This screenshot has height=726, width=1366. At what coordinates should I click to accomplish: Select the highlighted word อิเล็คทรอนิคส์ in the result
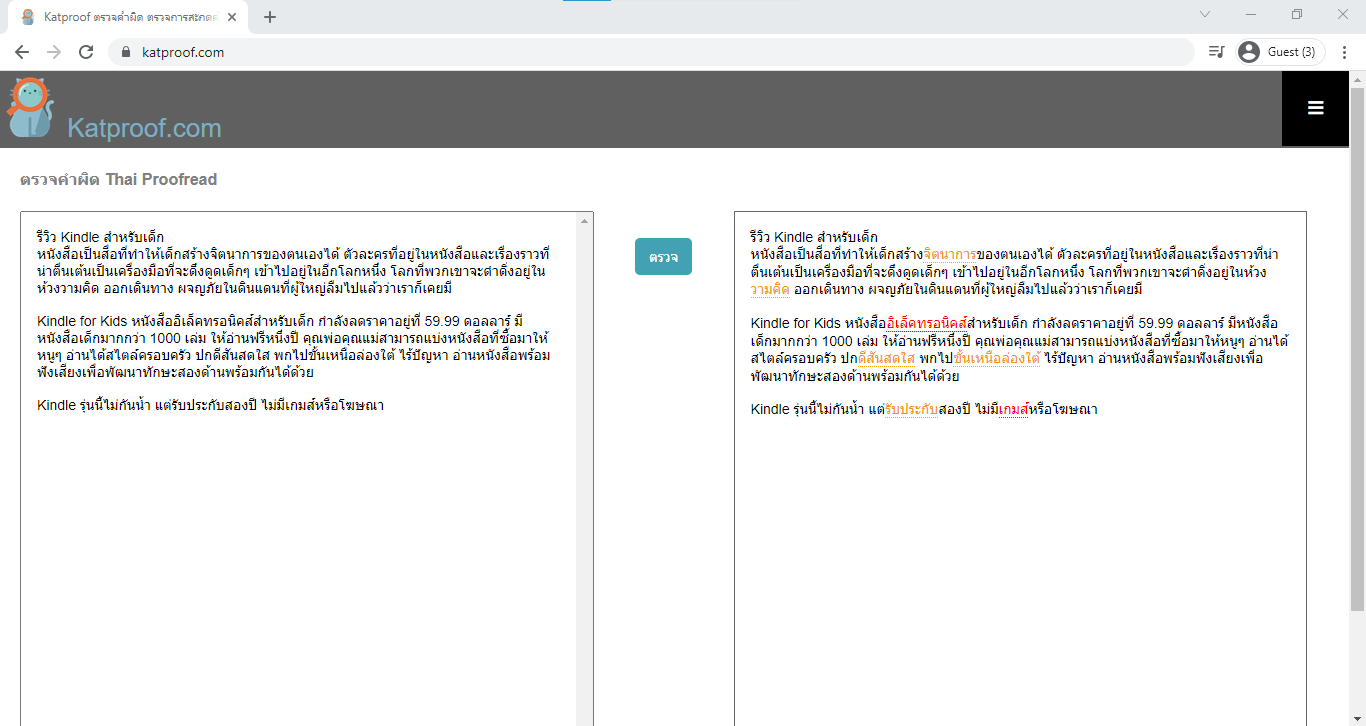tap(927, 323)
